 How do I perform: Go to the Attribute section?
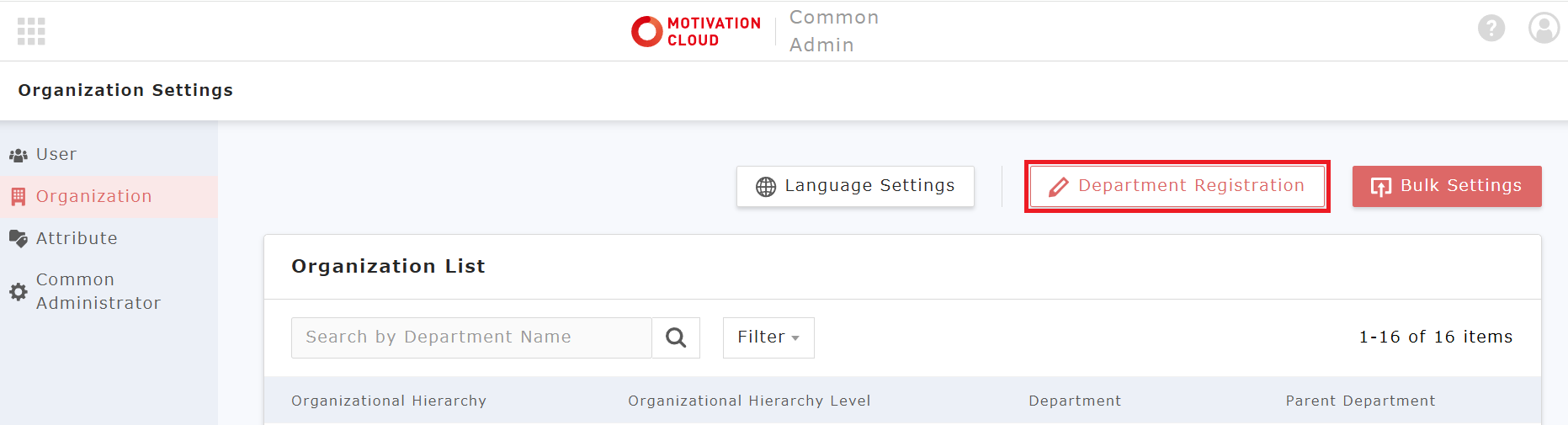click(x=77, y=239)
